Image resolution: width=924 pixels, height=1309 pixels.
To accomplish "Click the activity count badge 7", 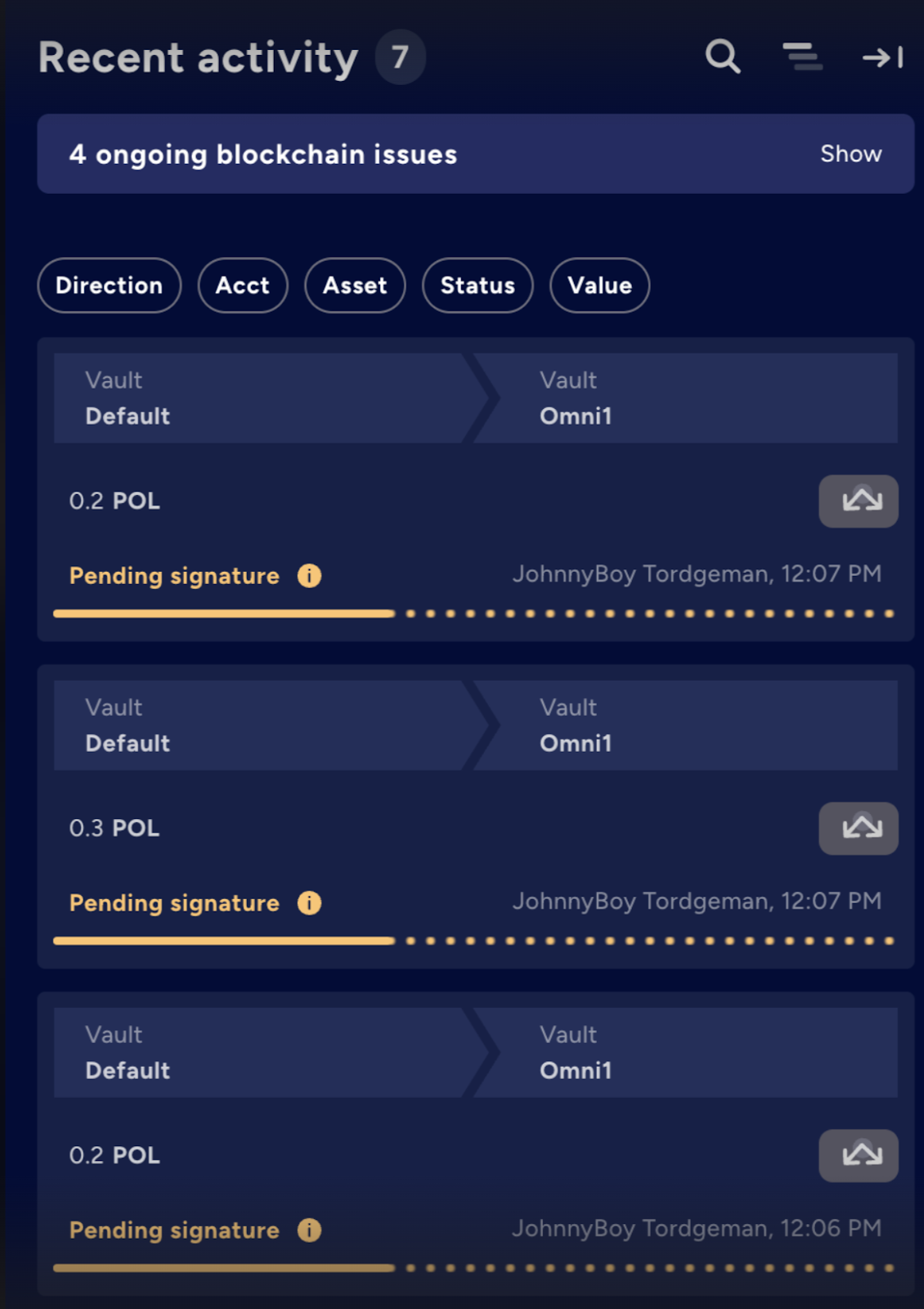I will click(400, 57).
